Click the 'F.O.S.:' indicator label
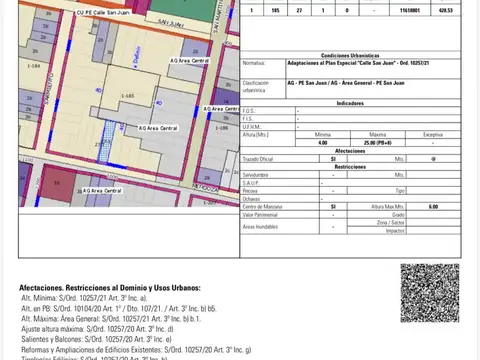The height and width of the screenshot is (360, 480). [x=249, y=111]
